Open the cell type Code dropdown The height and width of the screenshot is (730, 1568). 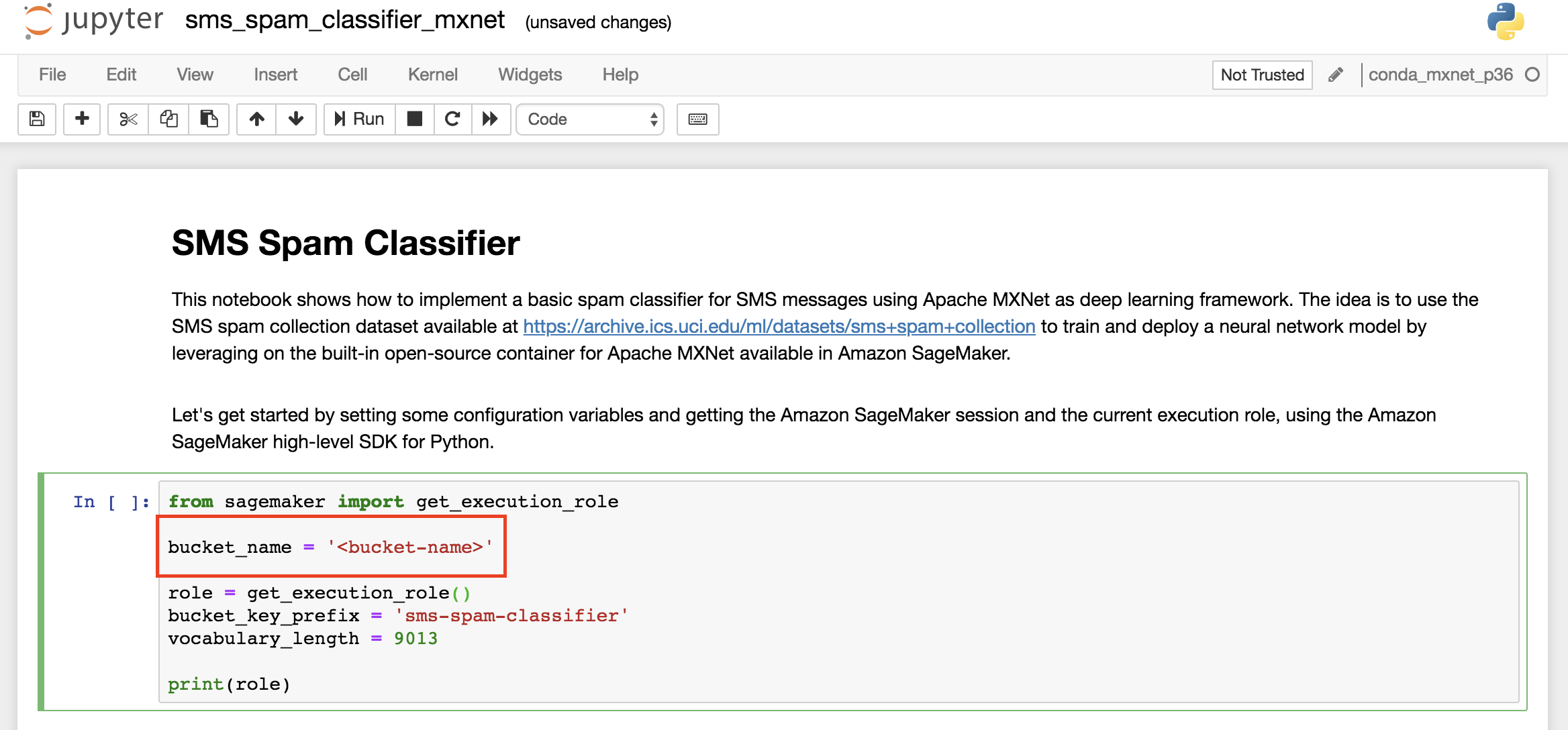[590, 119]
